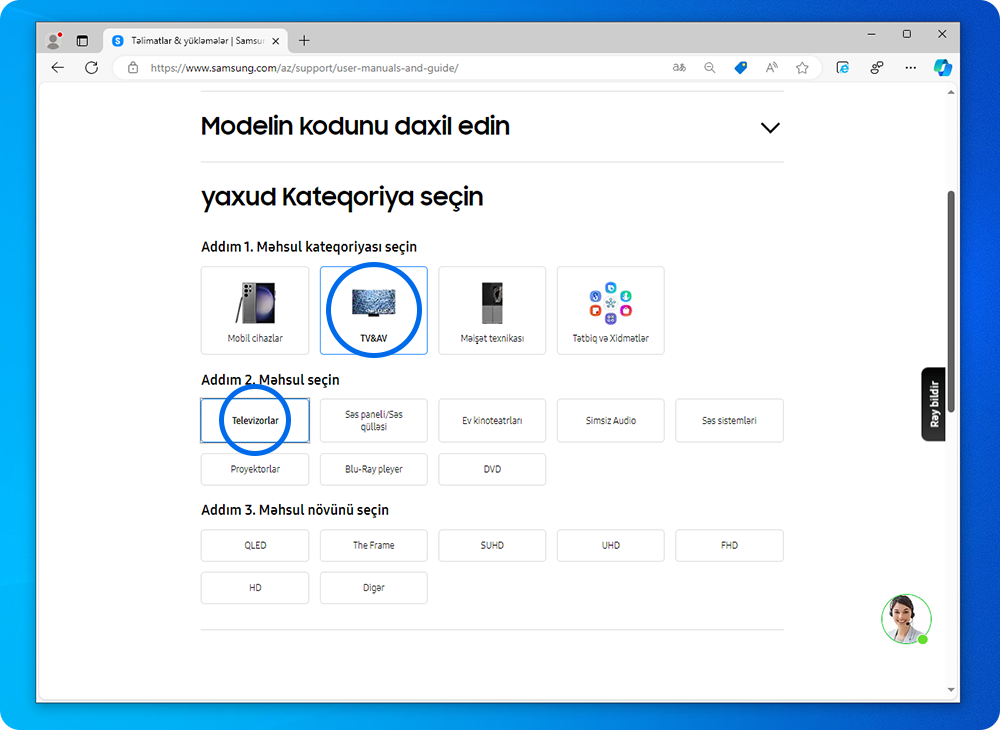Add this page to favorites
This screenshot has width=1000, height=730.
point(802,68)
